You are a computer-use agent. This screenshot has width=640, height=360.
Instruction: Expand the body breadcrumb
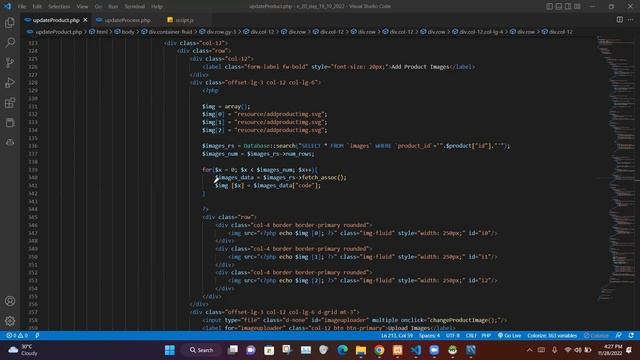(x=124, y=32)
